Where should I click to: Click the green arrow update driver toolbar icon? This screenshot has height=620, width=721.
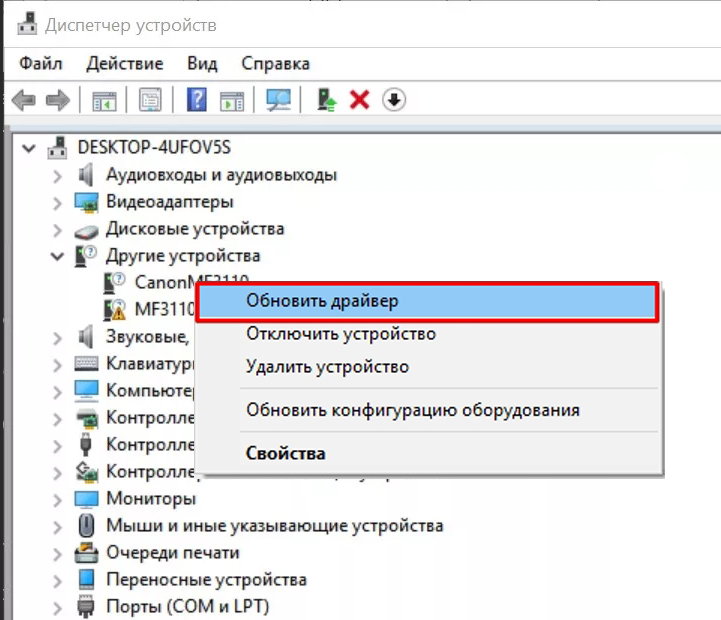pyautogui.click(x=326, y=100)
